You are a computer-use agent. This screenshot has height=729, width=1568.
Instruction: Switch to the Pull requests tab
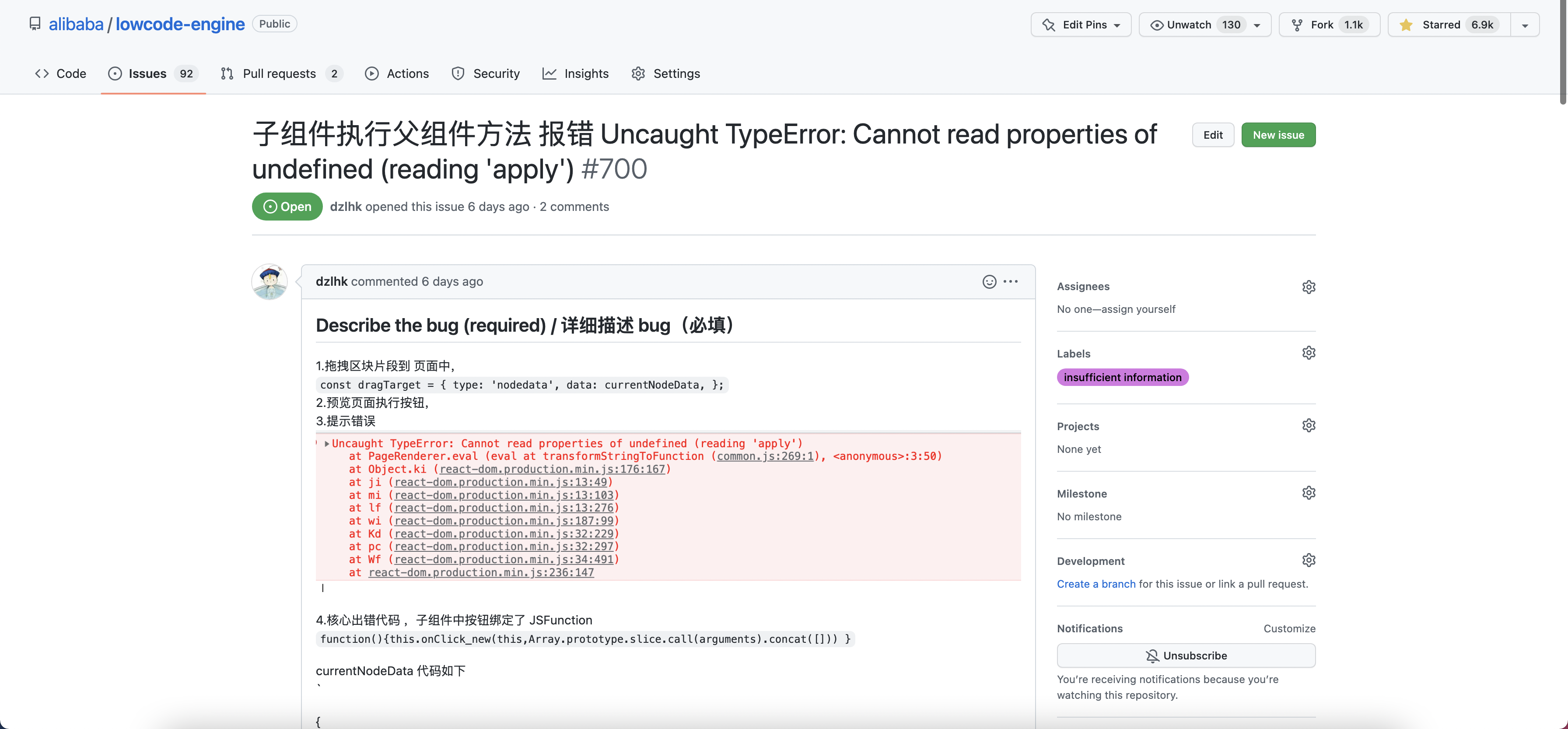tap(280, 74)
